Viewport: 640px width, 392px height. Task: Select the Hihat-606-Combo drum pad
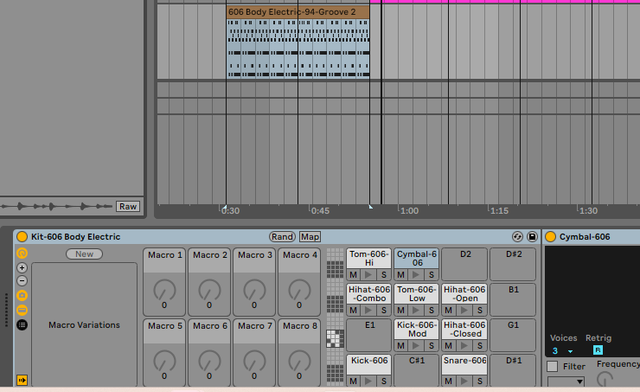click(369, 294)
